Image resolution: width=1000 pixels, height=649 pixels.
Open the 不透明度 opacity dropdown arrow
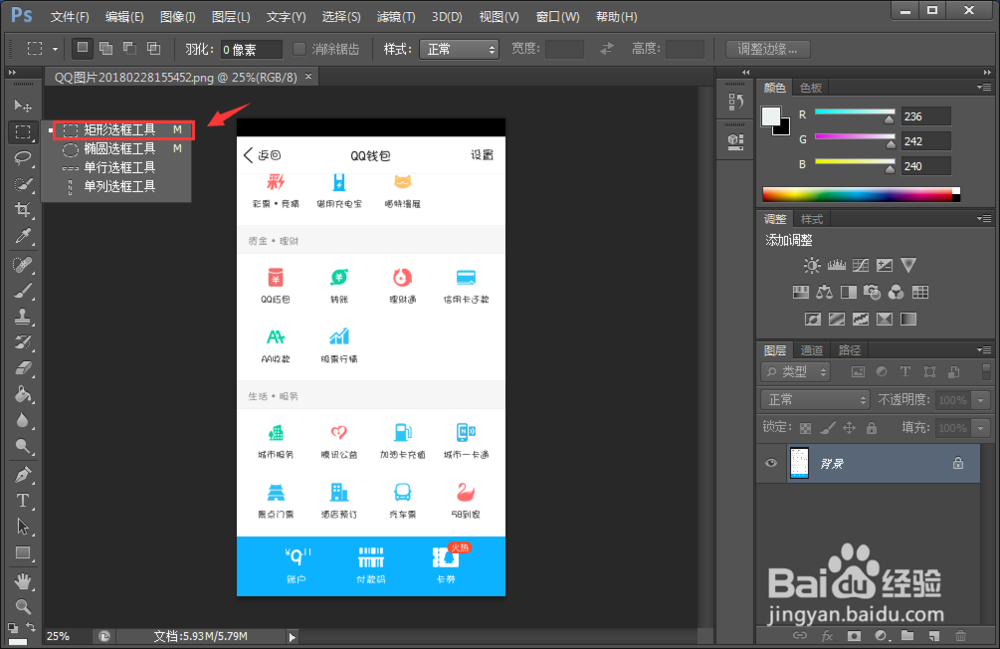981,400
